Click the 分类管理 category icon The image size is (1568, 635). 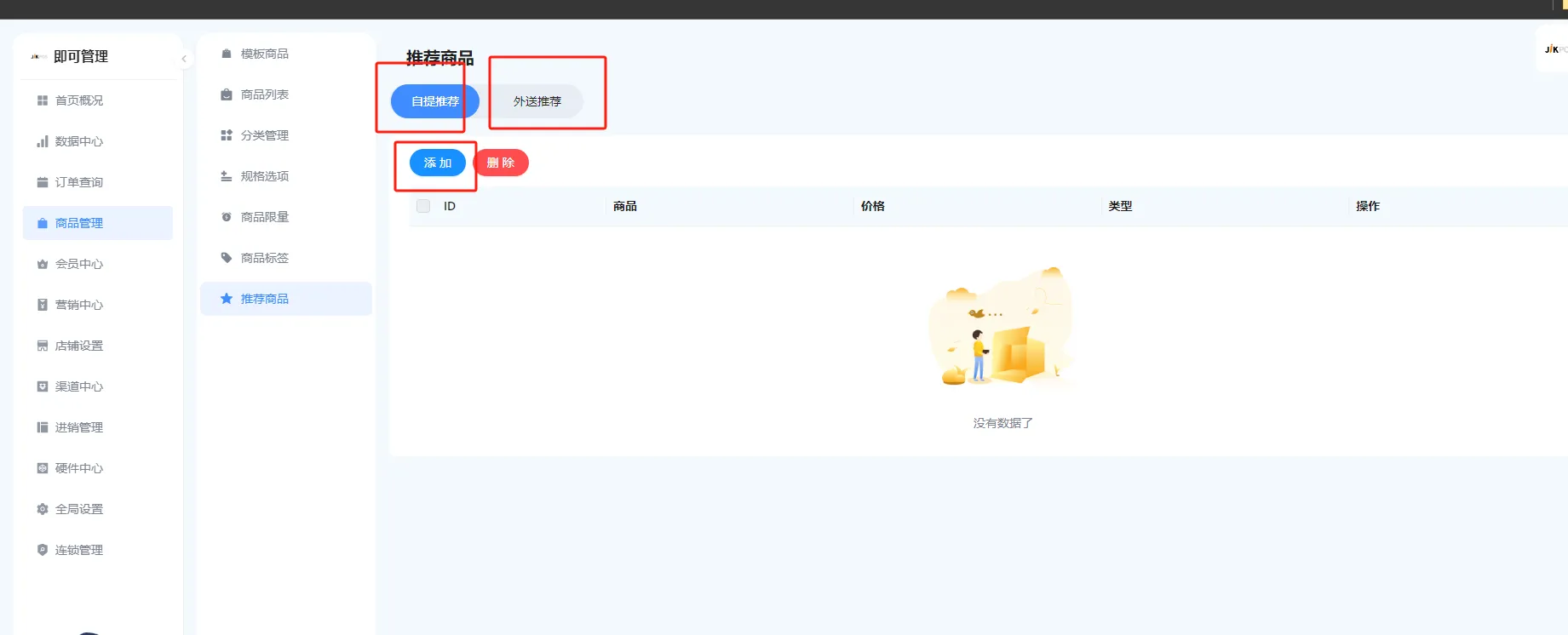pyautogui.click(x=227, y=135)
